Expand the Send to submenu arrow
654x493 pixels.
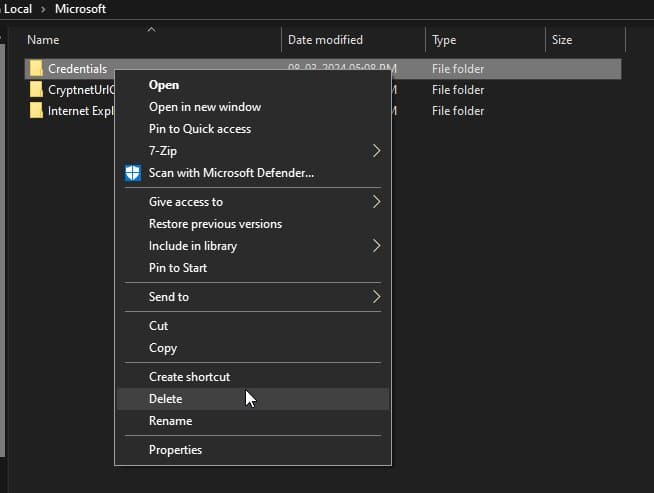376,297
